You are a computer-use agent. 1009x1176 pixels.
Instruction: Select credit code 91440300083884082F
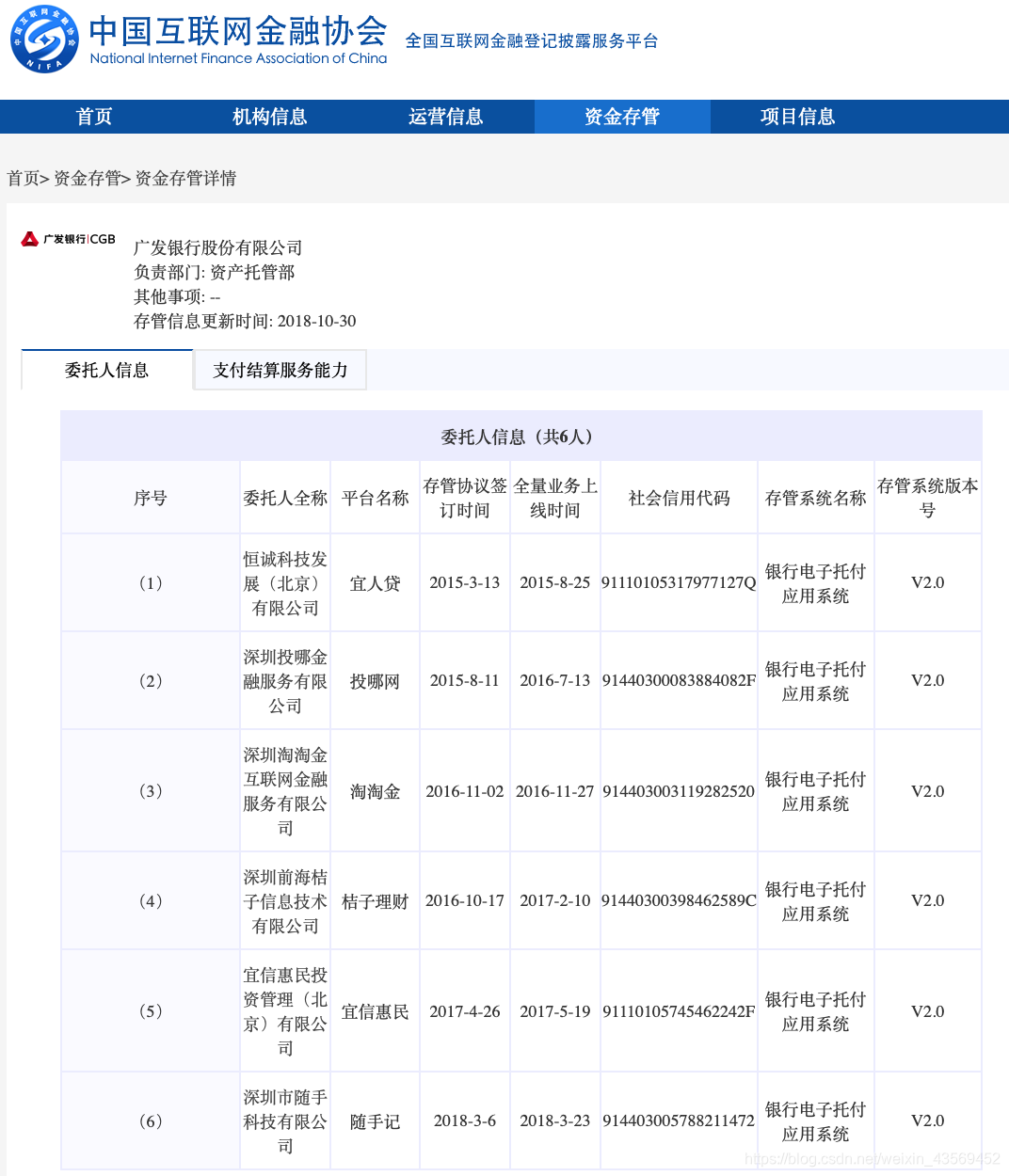[x=680, y=680]
